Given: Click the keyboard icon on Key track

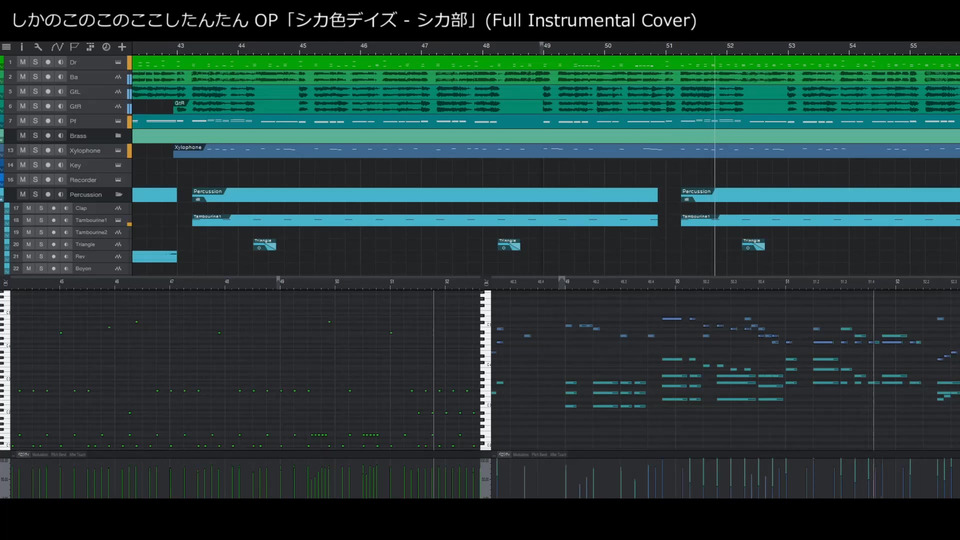Looking at the screenshot, I should click(x=118, y=165).
